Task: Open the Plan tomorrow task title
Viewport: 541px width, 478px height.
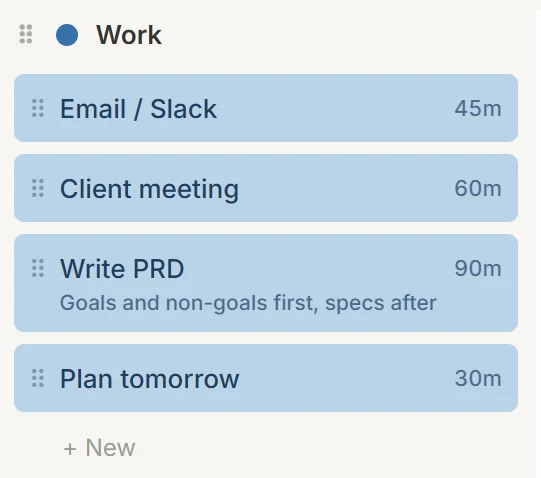Action: (x=149, y=379)
